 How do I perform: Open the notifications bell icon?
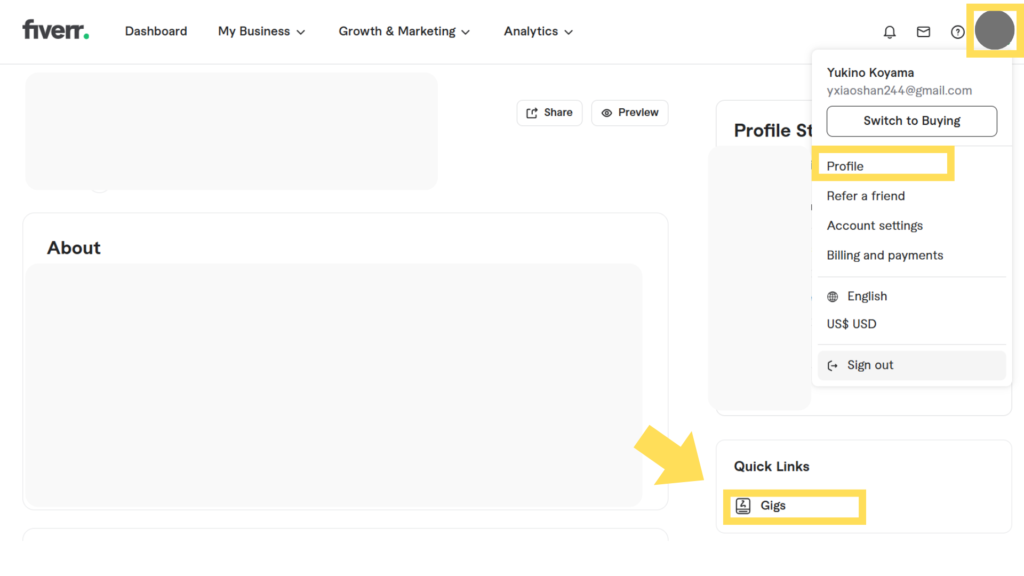click(x=889, y=31)
